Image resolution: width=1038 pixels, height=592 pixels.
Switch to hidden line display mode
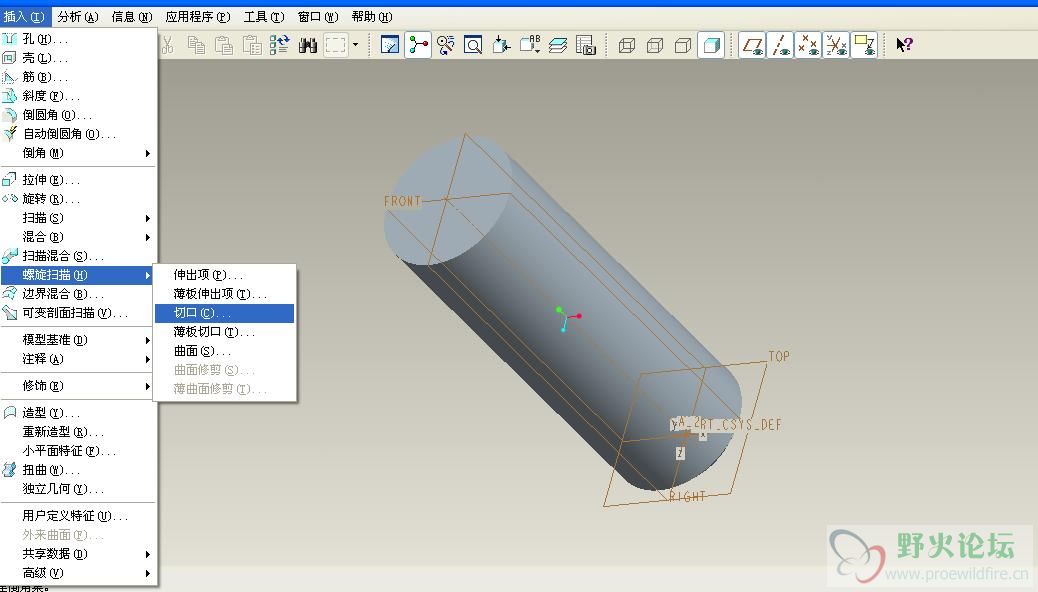[x=655, y=45]
